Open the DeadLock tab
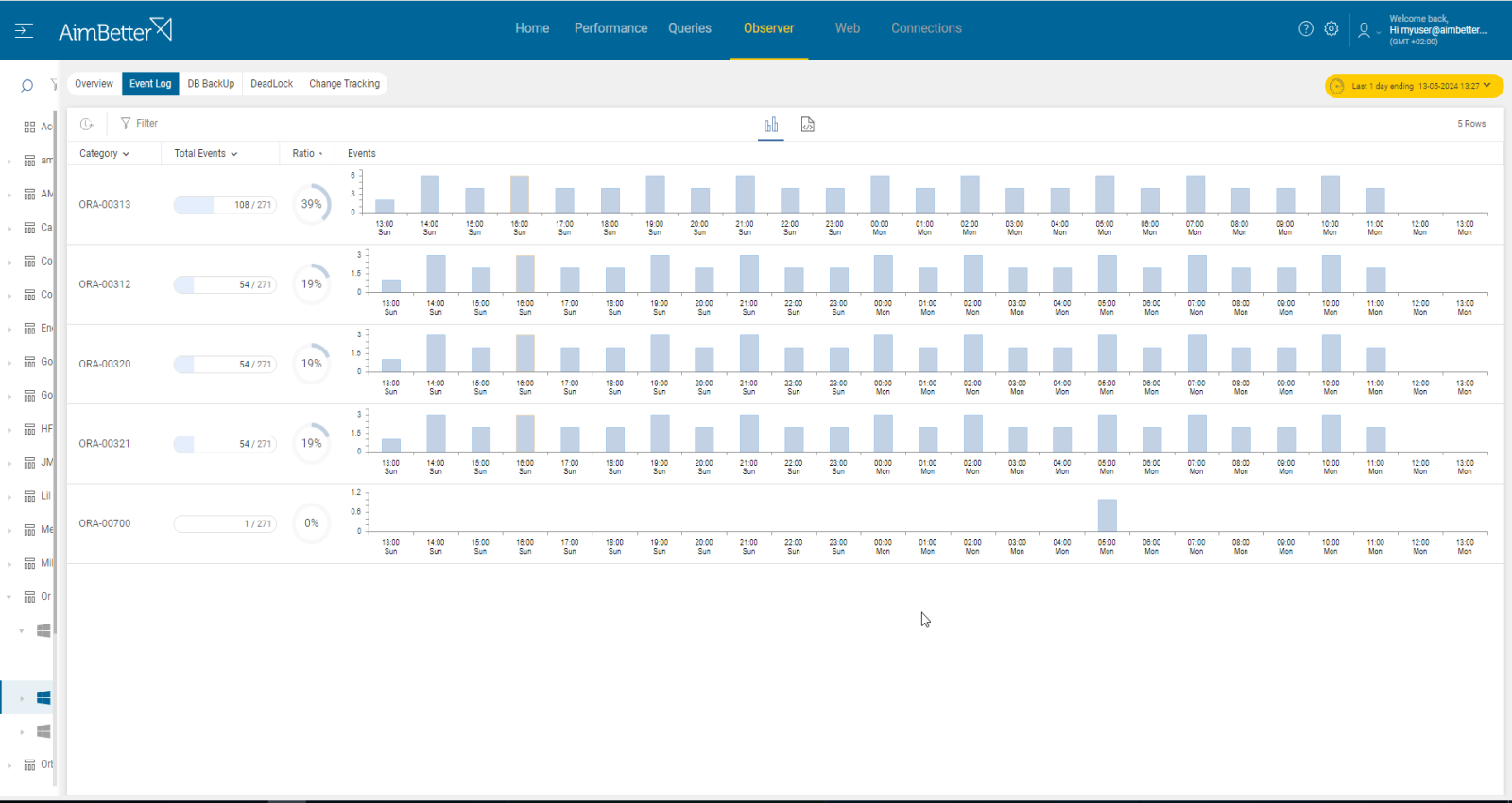The image size is (1512, 803). (271, 84)
